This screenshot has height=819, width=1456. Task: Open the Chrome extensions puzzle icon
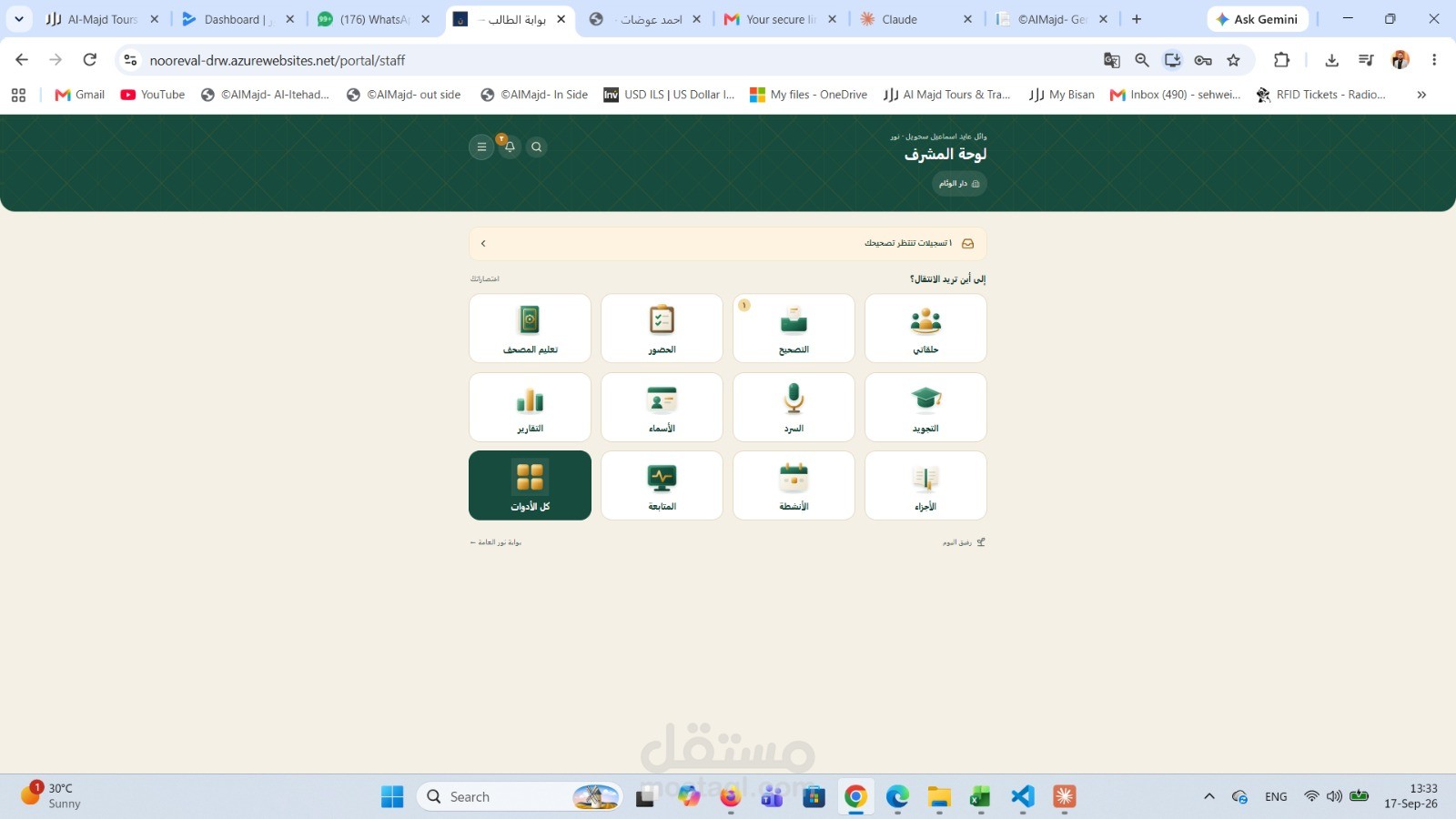1281,60
